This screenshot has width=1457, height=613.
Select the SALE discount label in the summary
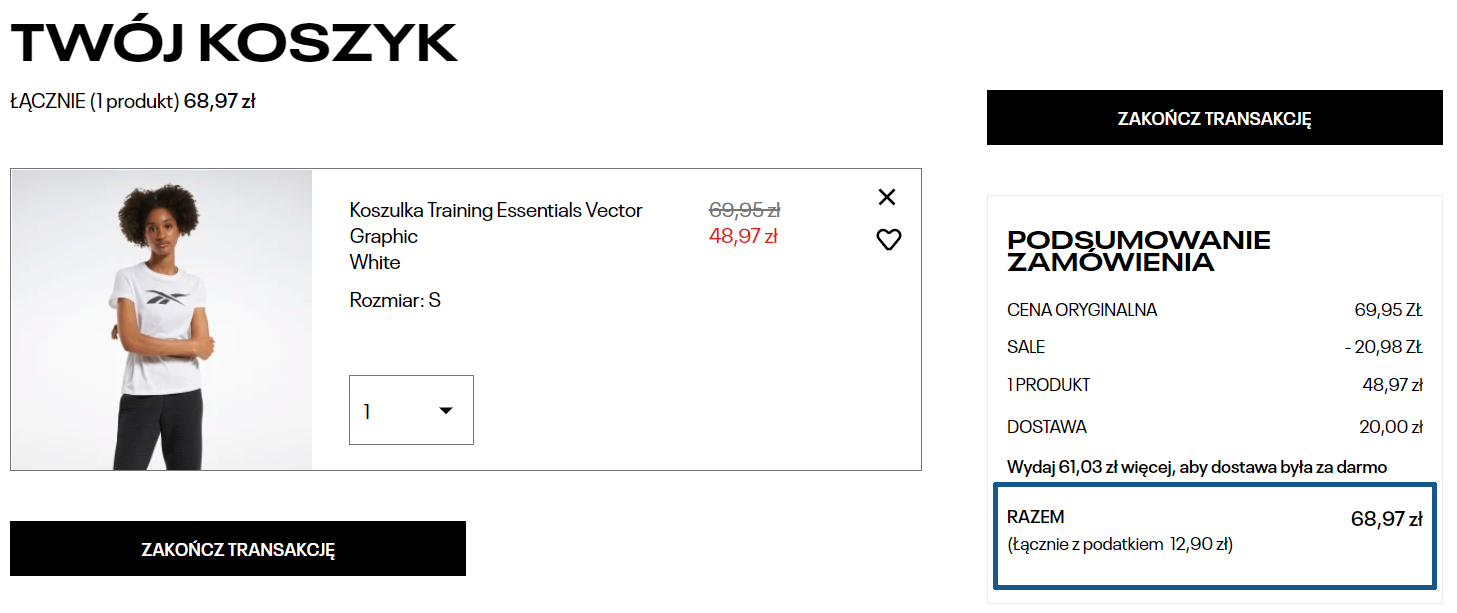[x=1026, y=347]
